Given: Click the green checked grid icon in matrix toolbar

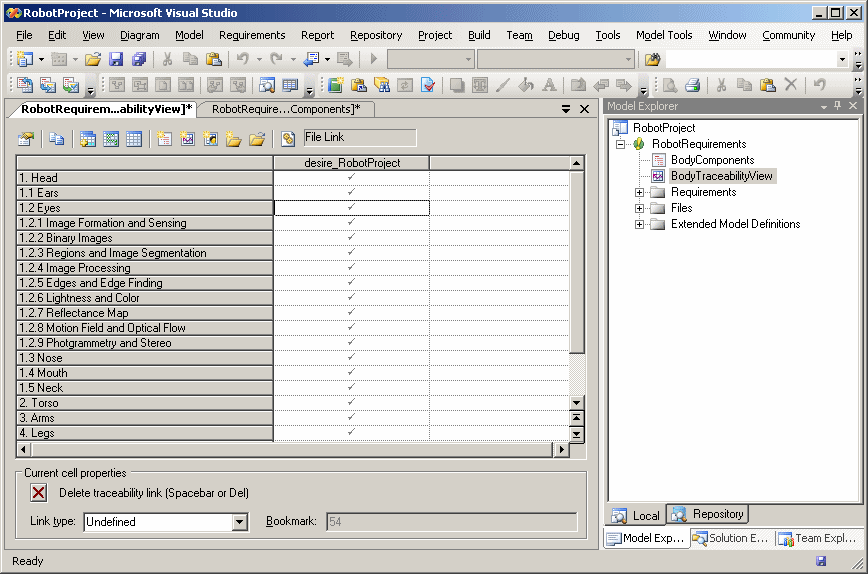Looking at the screenshot, I should tap(111, 138).
